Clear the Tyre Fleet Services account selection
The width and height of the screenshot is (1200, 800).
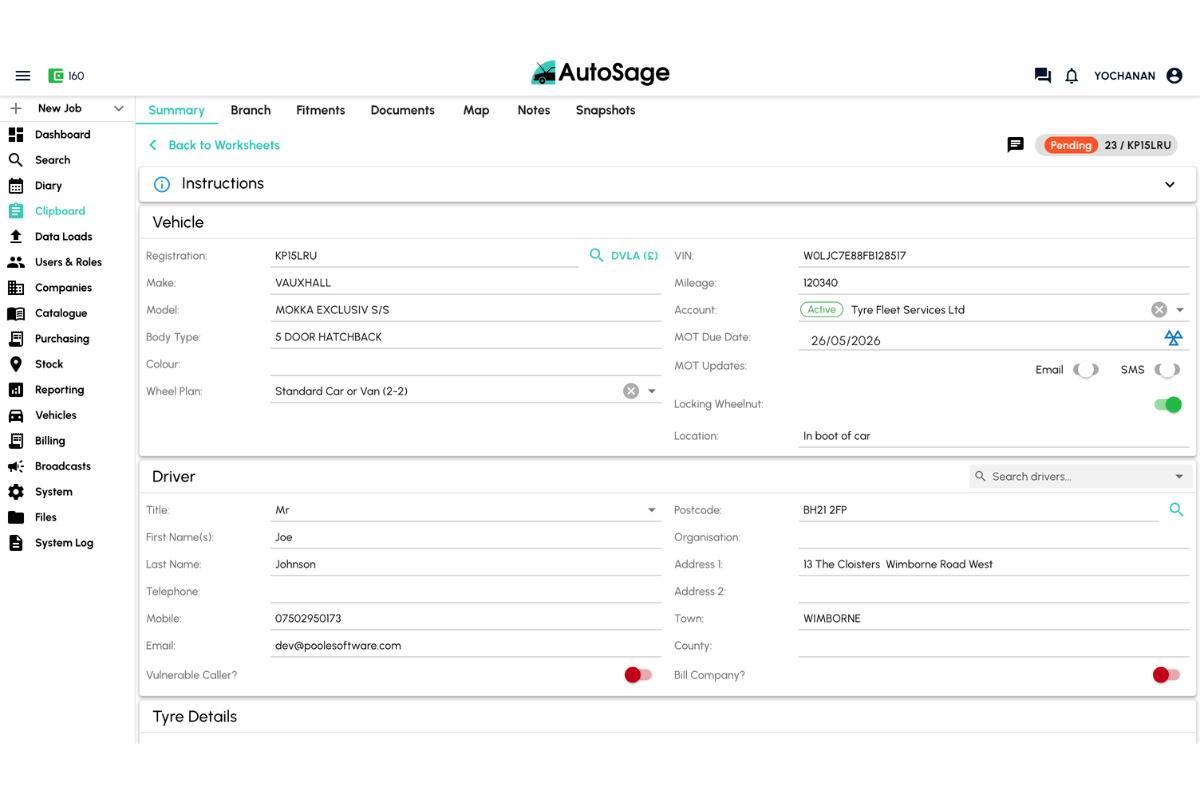tap(1158, 310)
